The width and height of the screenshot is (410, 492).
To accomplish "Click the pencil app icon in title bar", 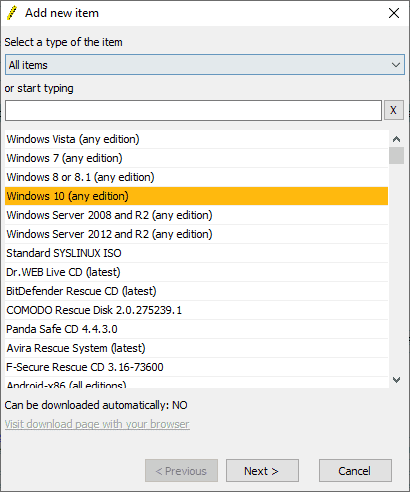I will point(12,13).
